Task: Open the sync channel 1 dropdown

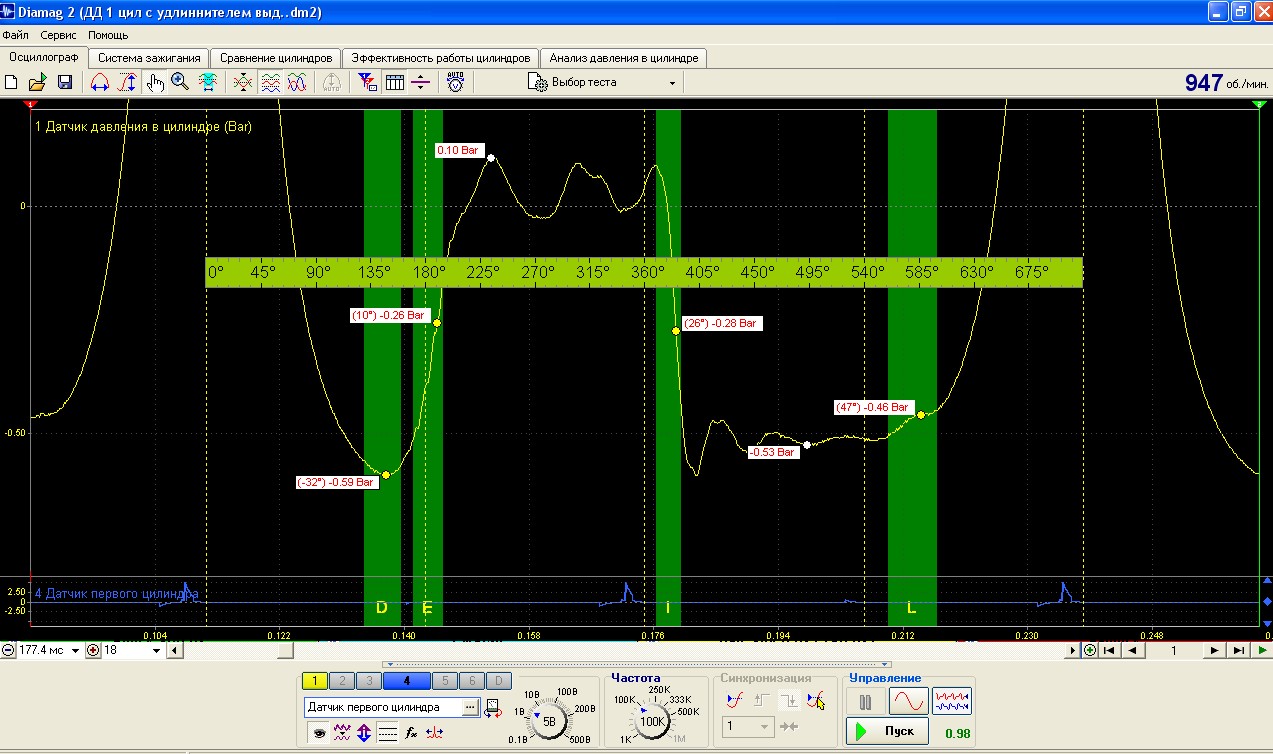Action: click(x=748, y=726)
